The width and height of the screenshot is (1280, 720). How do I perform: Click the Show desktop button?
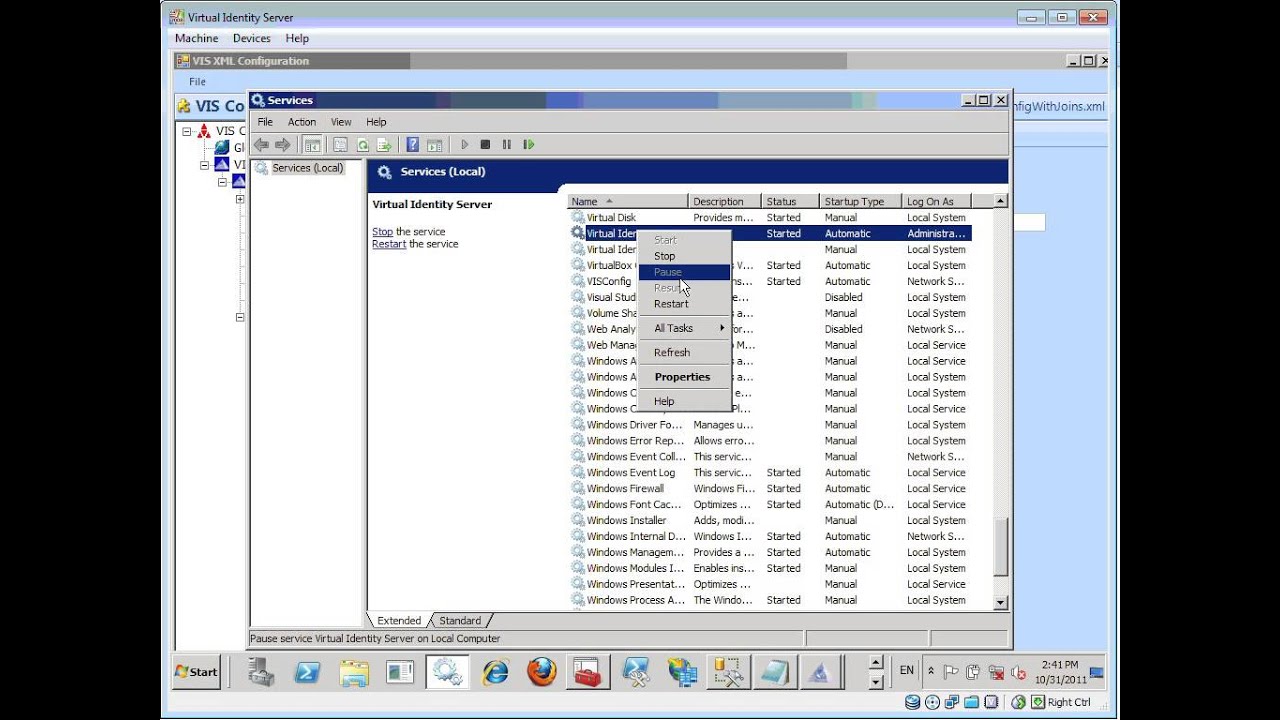point(1097,672)
